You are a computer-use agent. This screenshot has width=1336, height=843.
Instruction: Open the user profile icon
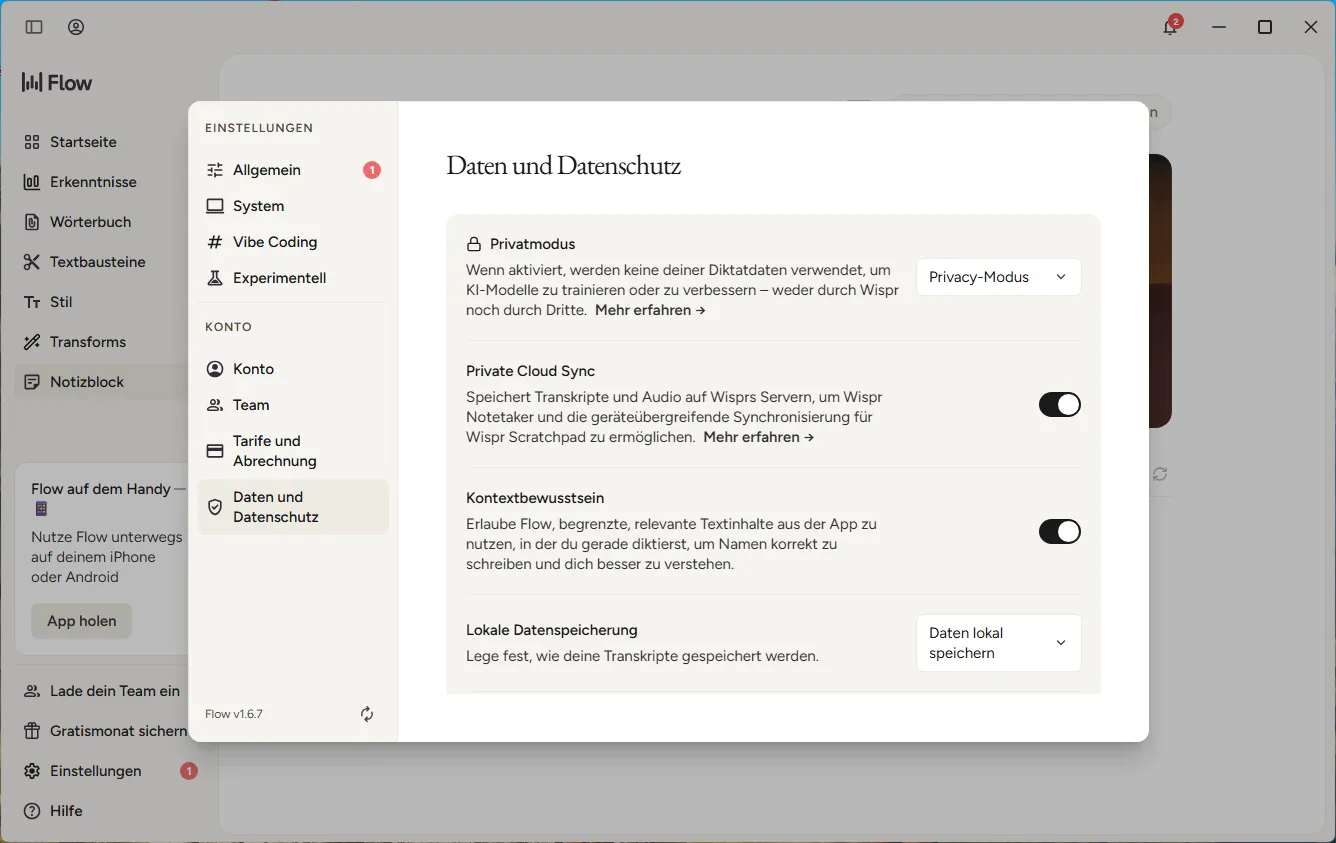[x=76, y=27]
